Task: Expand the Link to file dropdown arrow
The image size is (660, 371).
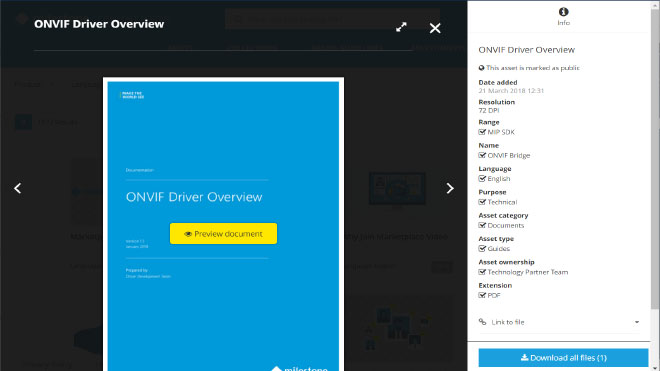Action: tap(637, 322)
